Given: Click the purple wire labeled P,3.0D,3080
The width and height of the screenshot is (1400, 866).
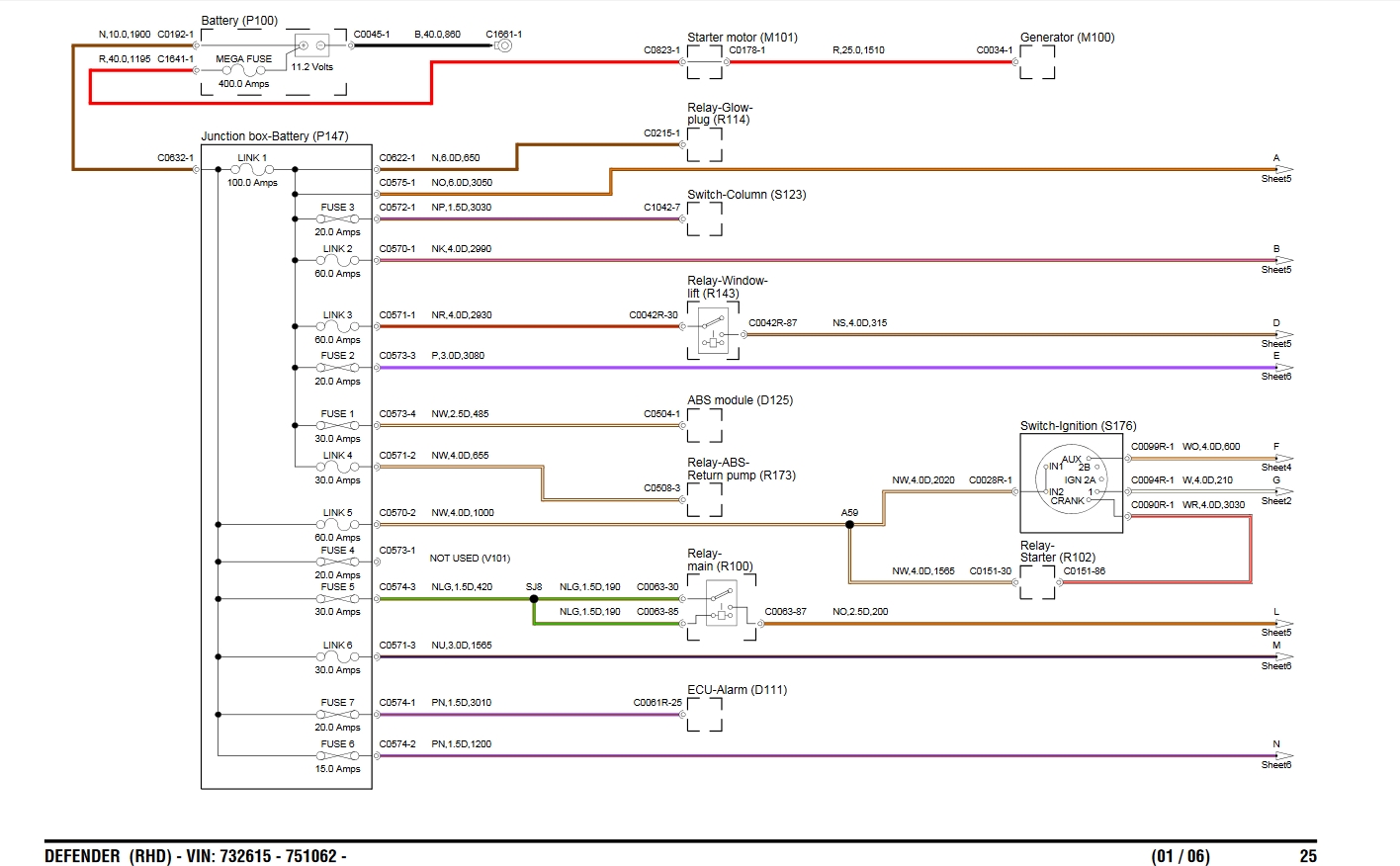Looking at the screenshot, I should (x=791, y=368).
